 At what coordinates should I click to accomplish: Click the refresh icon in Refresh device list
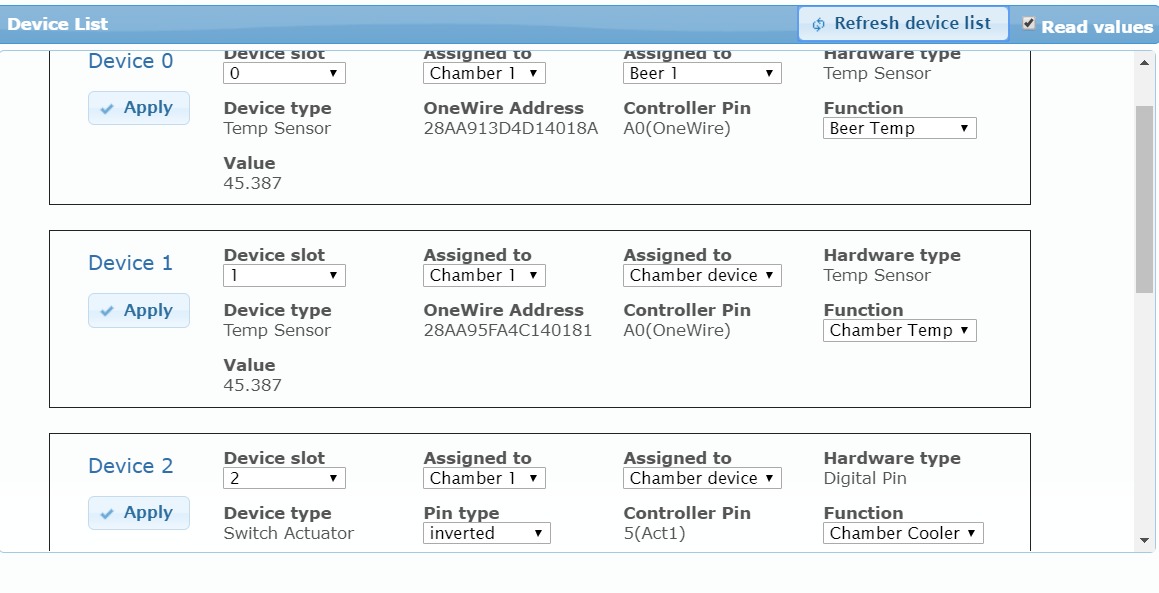point(818,24)
